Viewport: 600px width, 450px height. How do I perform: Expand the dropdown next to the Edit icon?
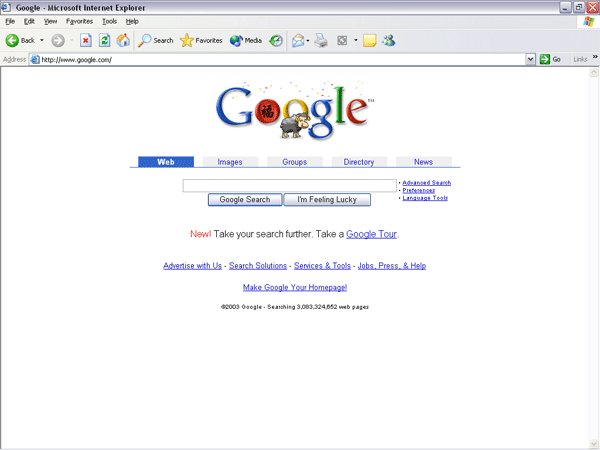[355, 40]
